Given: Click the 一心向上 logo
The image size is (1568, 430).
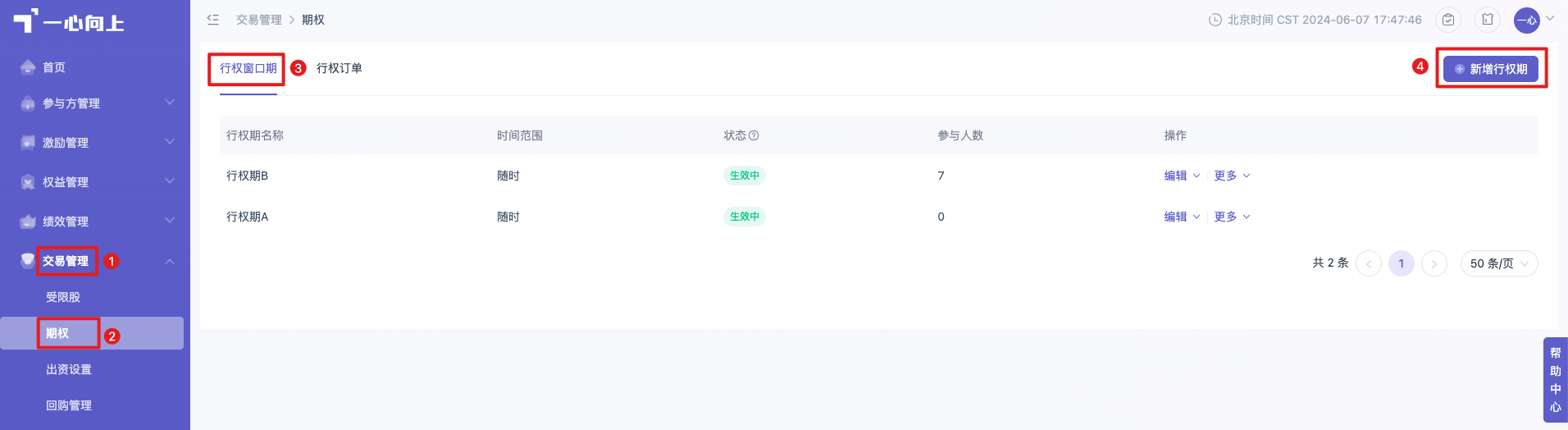Looking at the screenshot, I should tap(69, 21).
